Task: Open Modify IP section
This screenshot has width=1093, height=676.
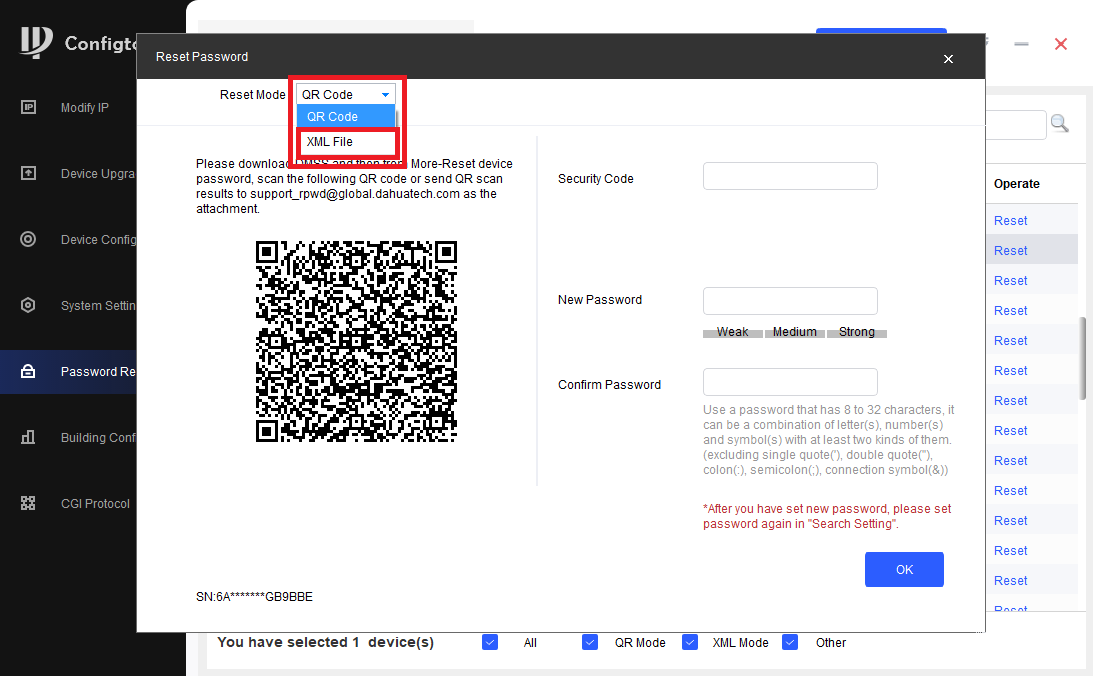Action: point(84,107)
